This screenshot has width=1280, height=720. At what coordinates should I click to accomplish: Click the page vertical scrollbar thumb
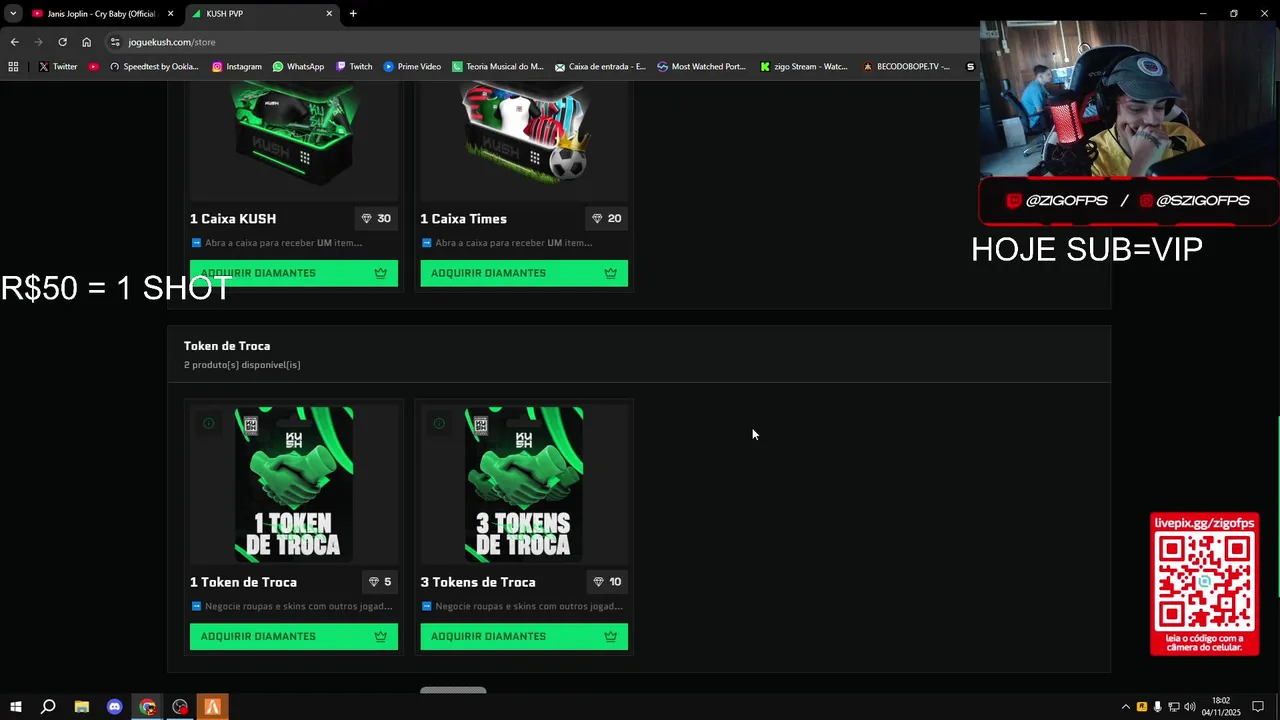coord(1276,508)
